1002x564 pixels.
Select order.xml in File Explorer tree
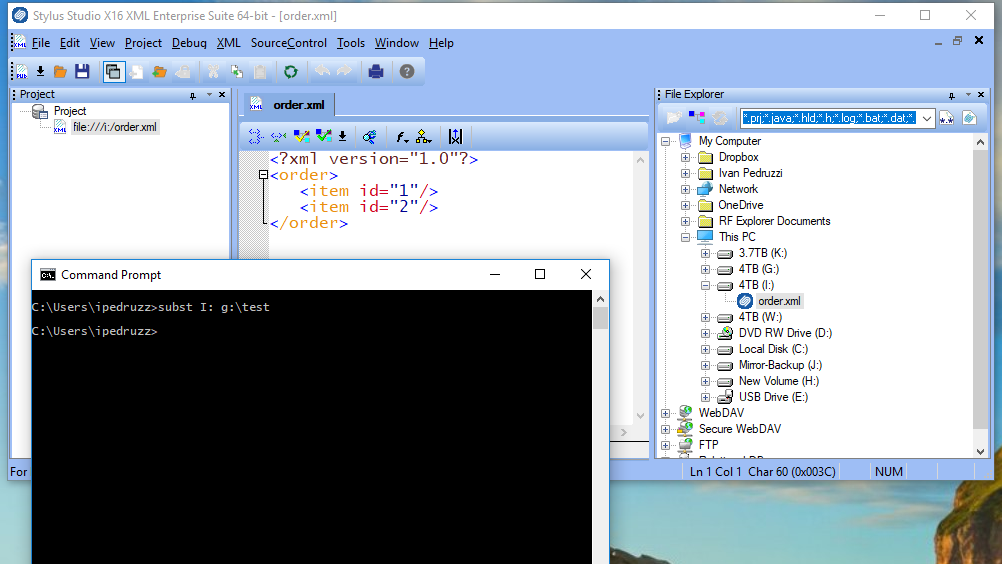coord(778,301)
